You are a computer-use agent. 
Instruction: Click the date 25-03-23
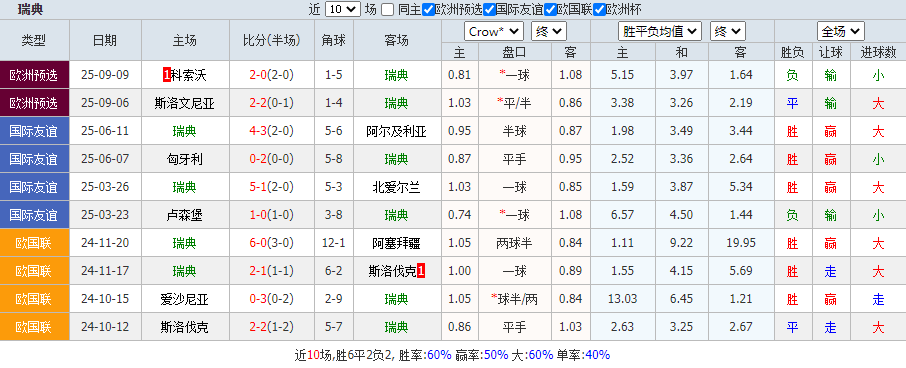[x=105, y=215]
